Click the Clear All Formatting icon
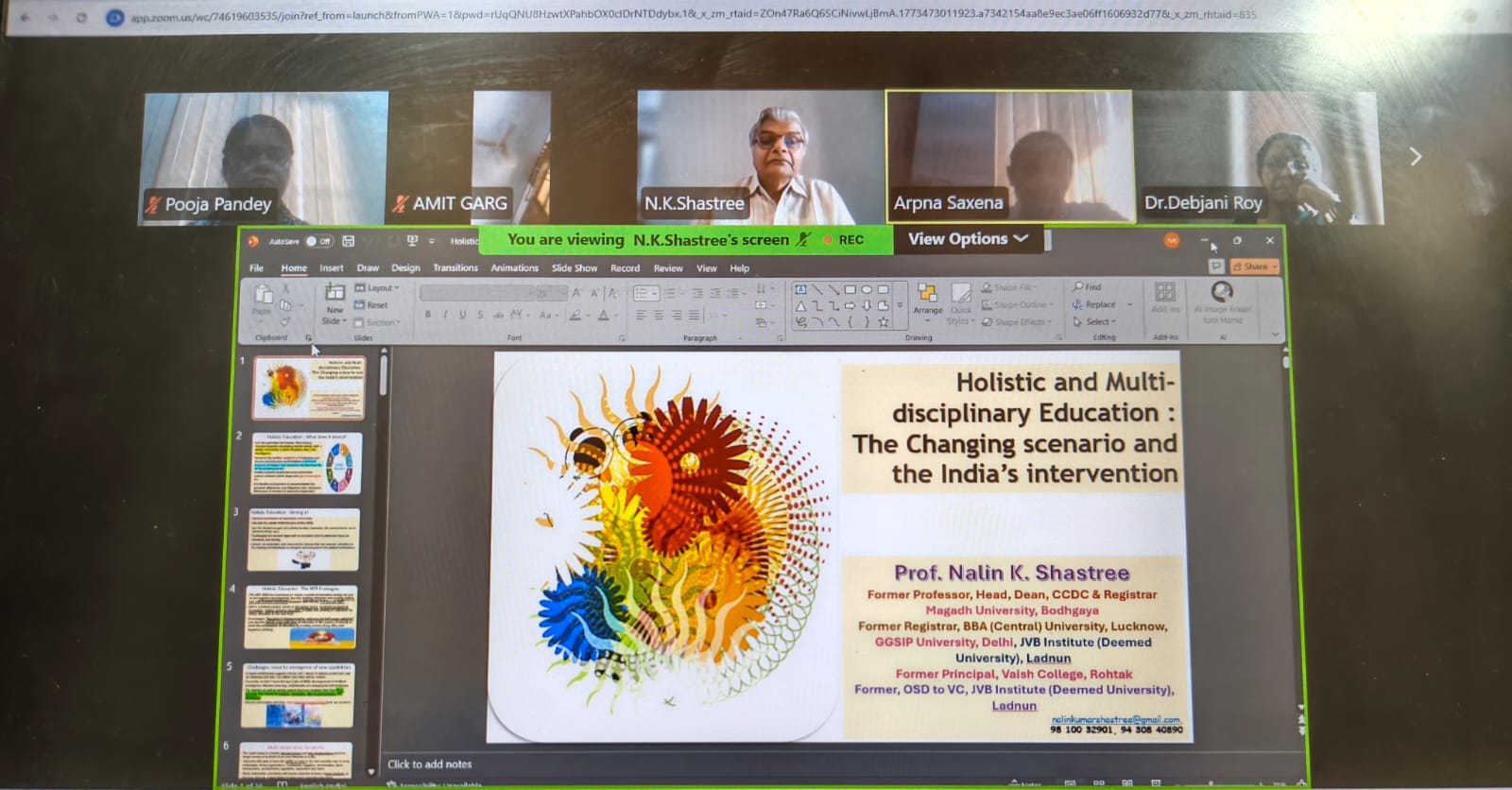 (613, 293)
